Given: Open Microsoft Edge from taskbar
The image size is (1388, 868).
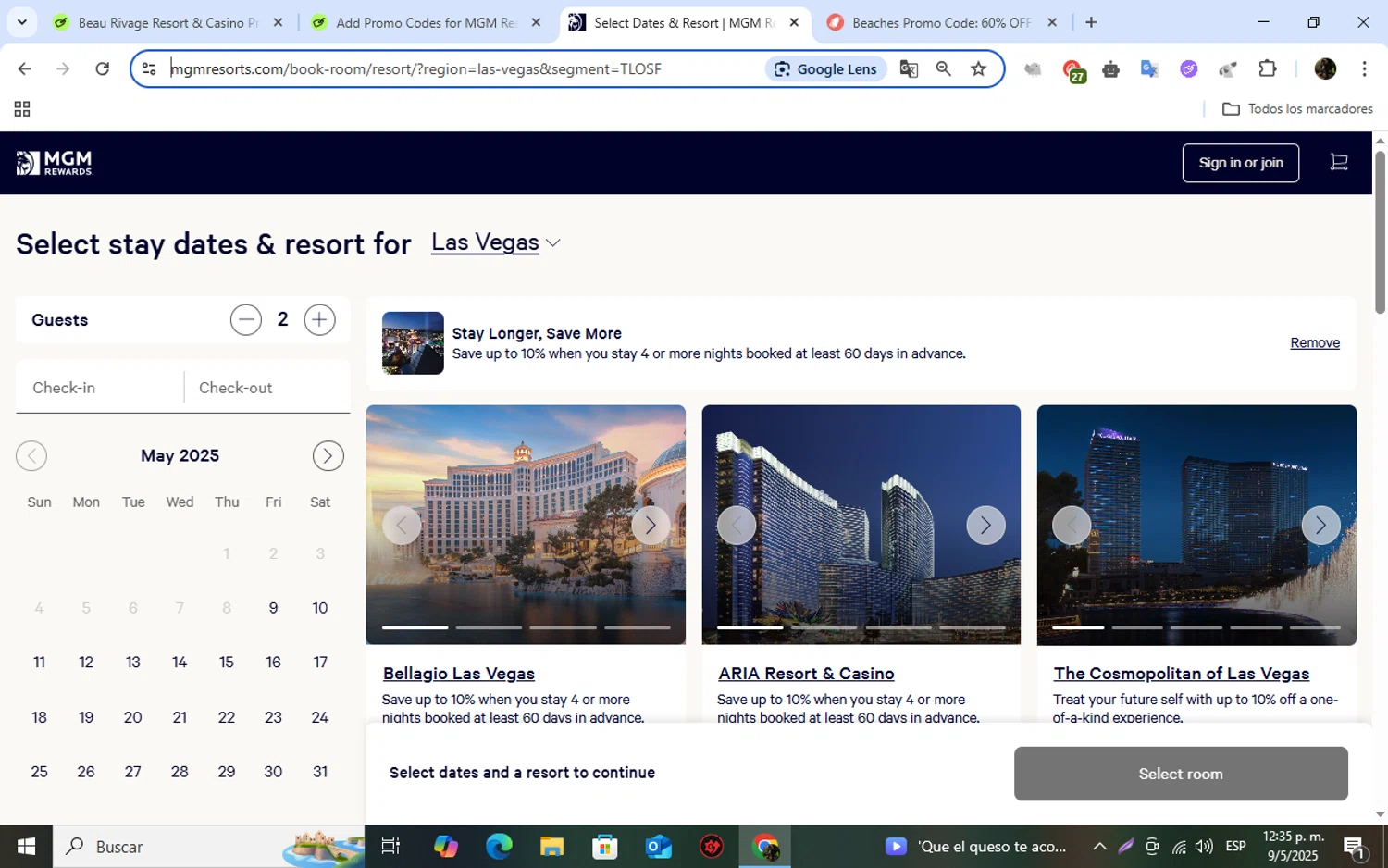Looking at the screenshot, I should pyautogui.click(x=499, y=847).
